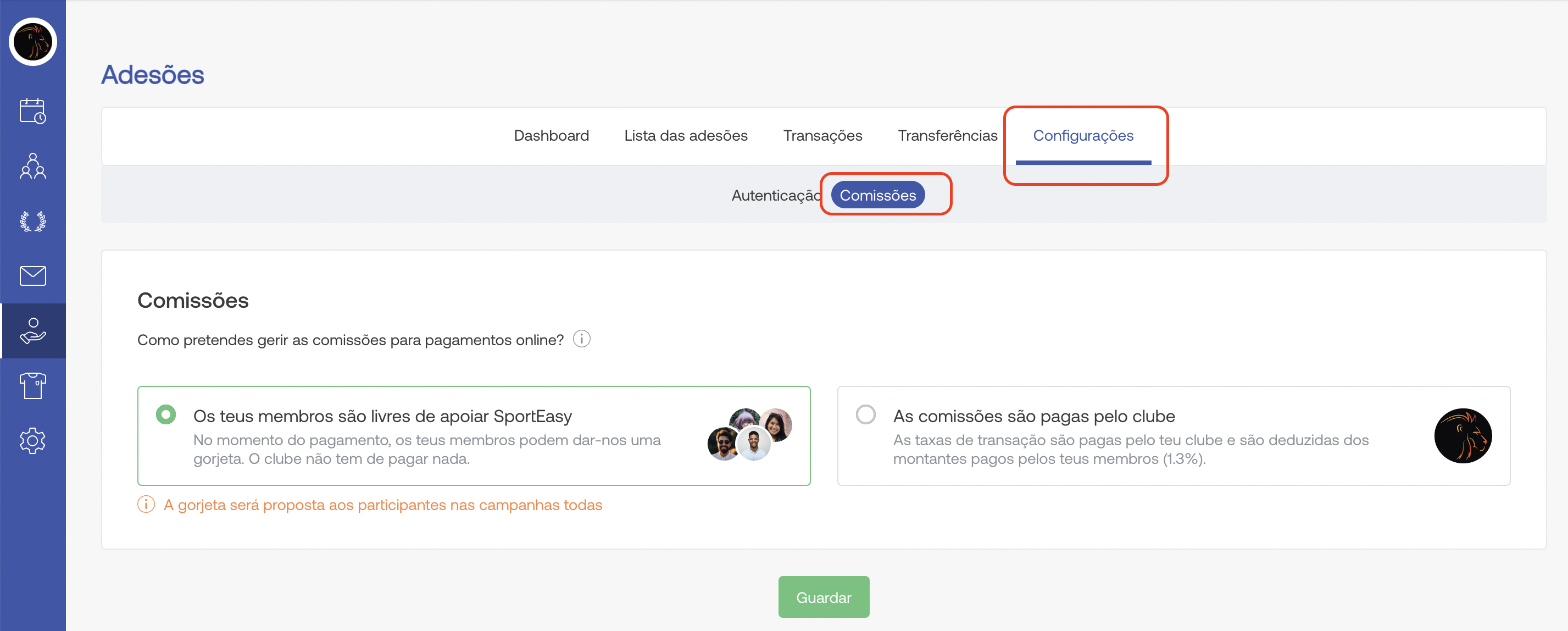Go to the Transações tab
Viewport: 1568px width, 631px height.
pos(822,135)
